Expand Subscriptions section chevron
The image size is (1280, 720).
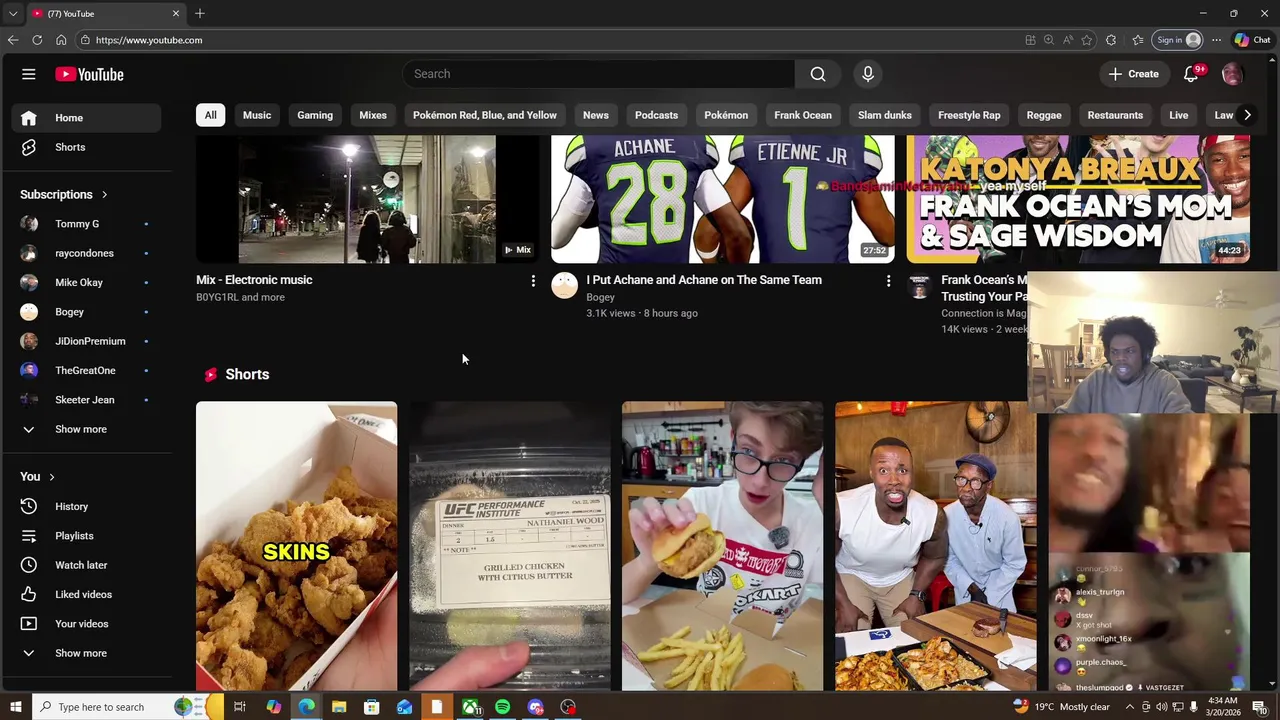click(x=104, y=195)
